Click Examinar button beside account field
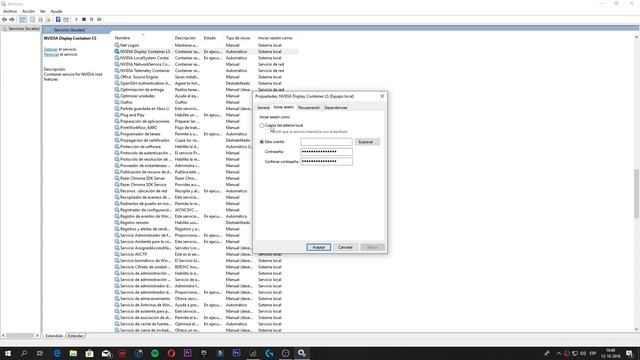Screen dimensions: 640x360 click(367, 142)
